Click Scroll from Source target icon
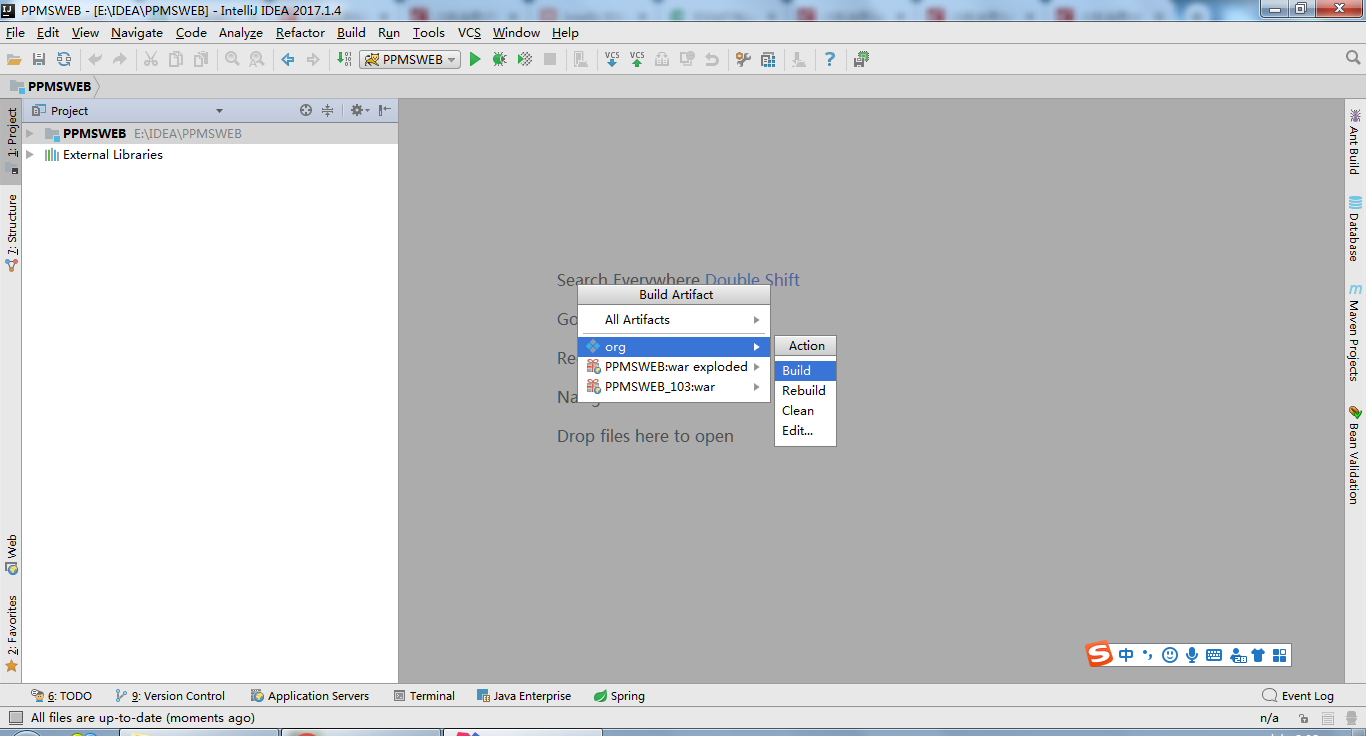The image size is (1366, 736). (x=306, y=110)
